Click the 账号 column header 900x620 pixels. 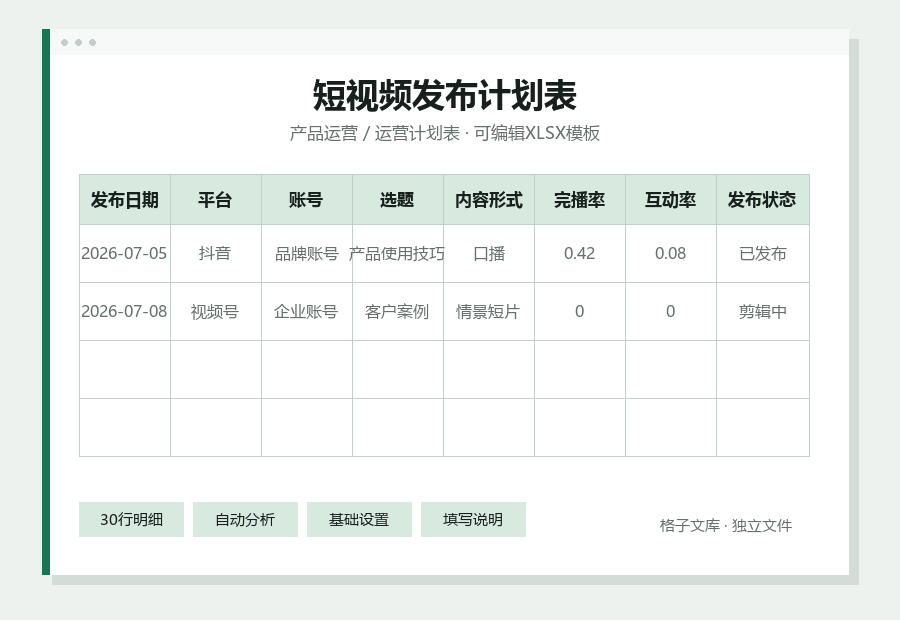point(307,200)
